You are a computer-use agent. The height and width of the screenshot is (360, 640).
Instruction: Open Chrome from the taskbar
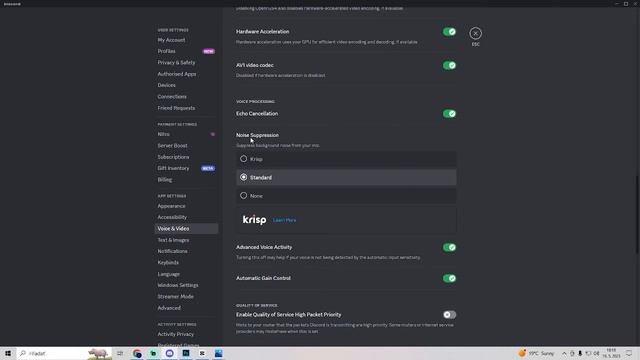(137, 353)
